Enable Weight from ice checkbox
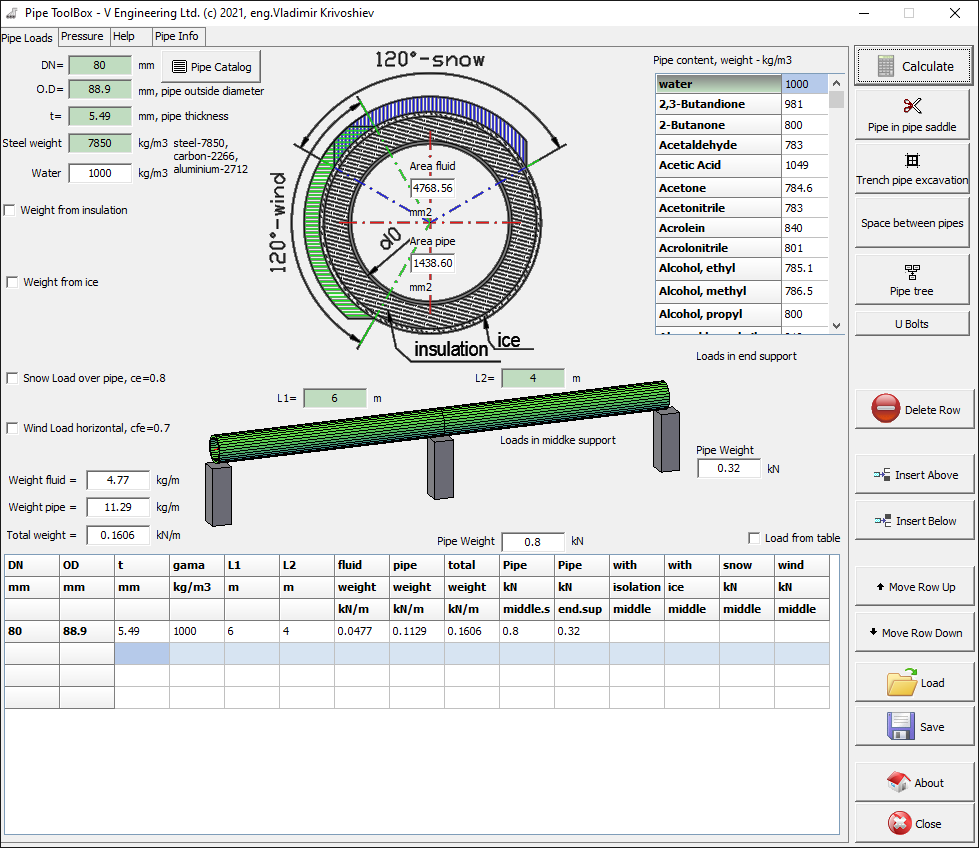 tap(10, 282)
